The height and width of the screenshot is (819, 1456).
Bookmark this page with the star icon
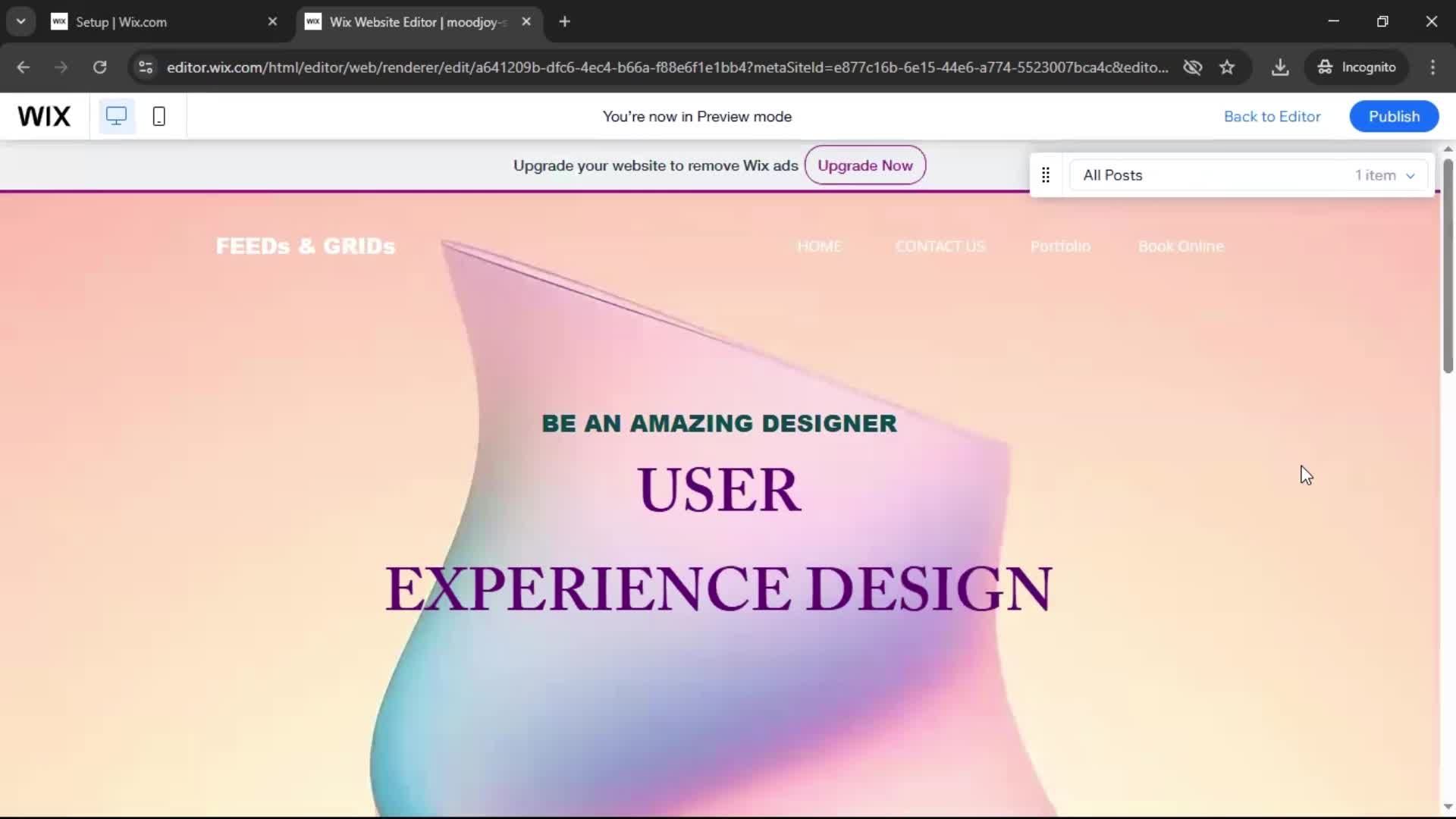1227,67
